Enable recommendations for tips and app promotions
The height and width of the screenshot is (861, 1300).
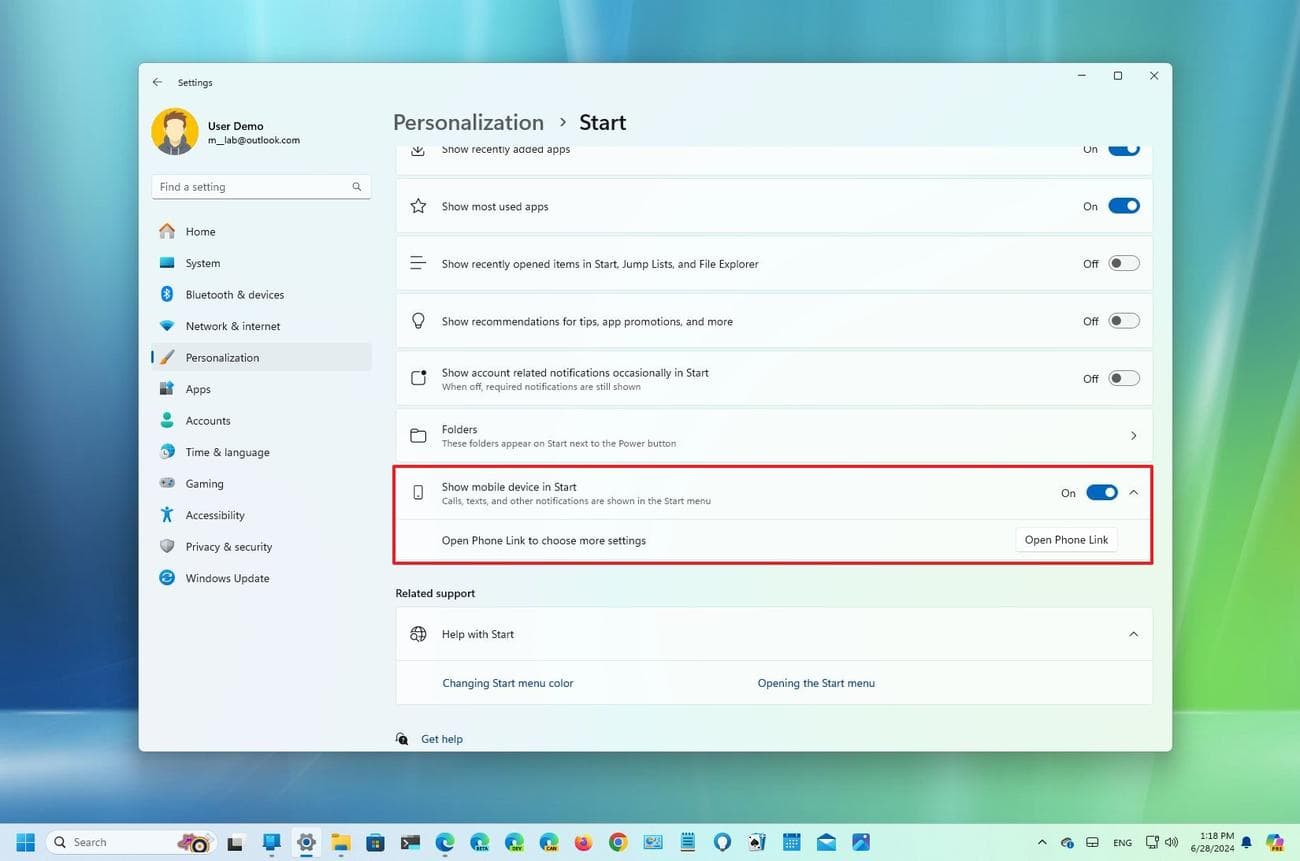(x=1124, y=321)
